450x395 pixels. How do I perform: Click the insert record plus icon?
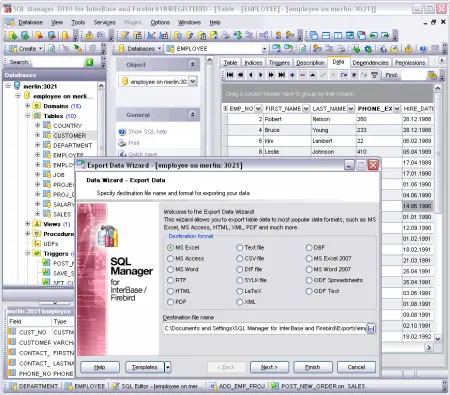pos(292,75)
